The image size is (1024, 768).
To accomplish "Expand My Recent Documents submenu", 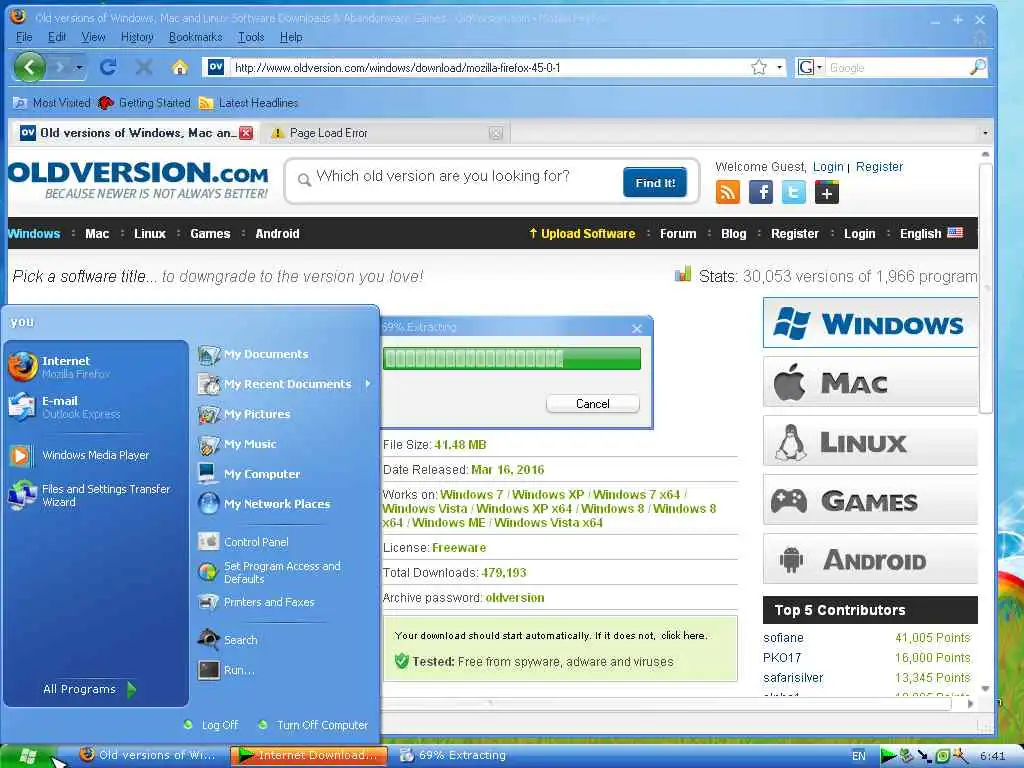I will [x=285, y=384].
